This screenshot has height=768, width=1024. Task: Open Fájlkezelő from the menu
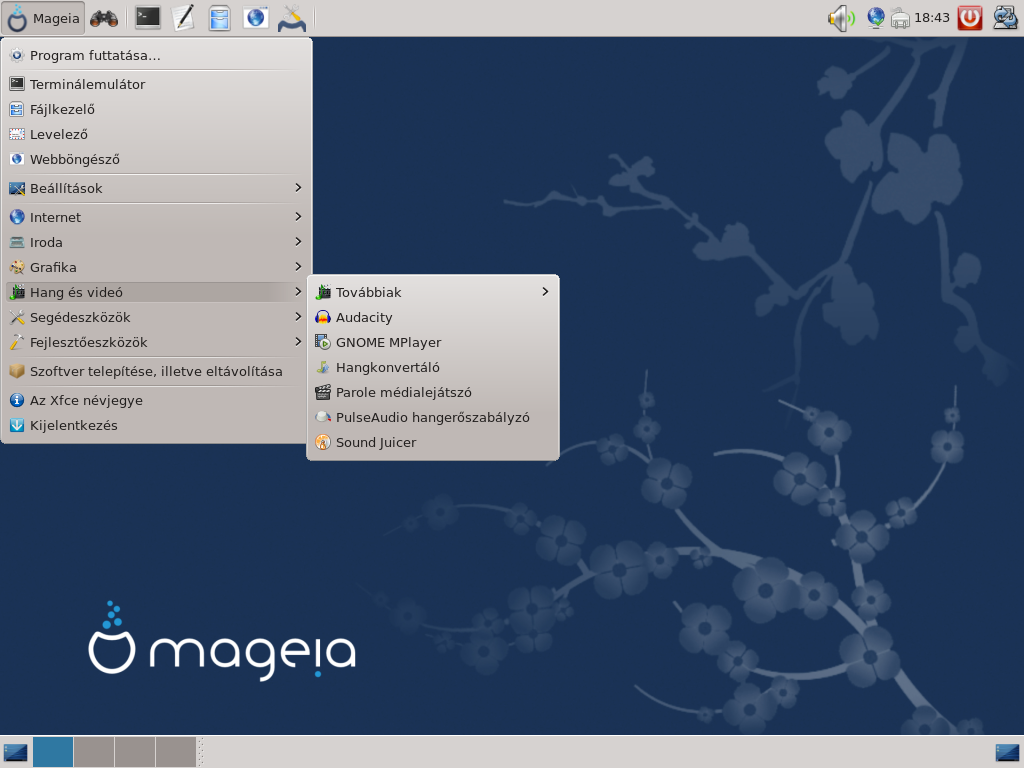point(156,109)
